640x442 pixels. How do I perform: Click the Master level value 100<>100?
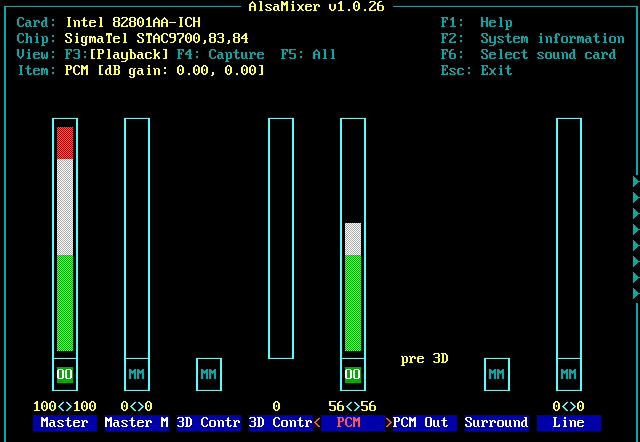pyautogui.click(x=65, y=406)
